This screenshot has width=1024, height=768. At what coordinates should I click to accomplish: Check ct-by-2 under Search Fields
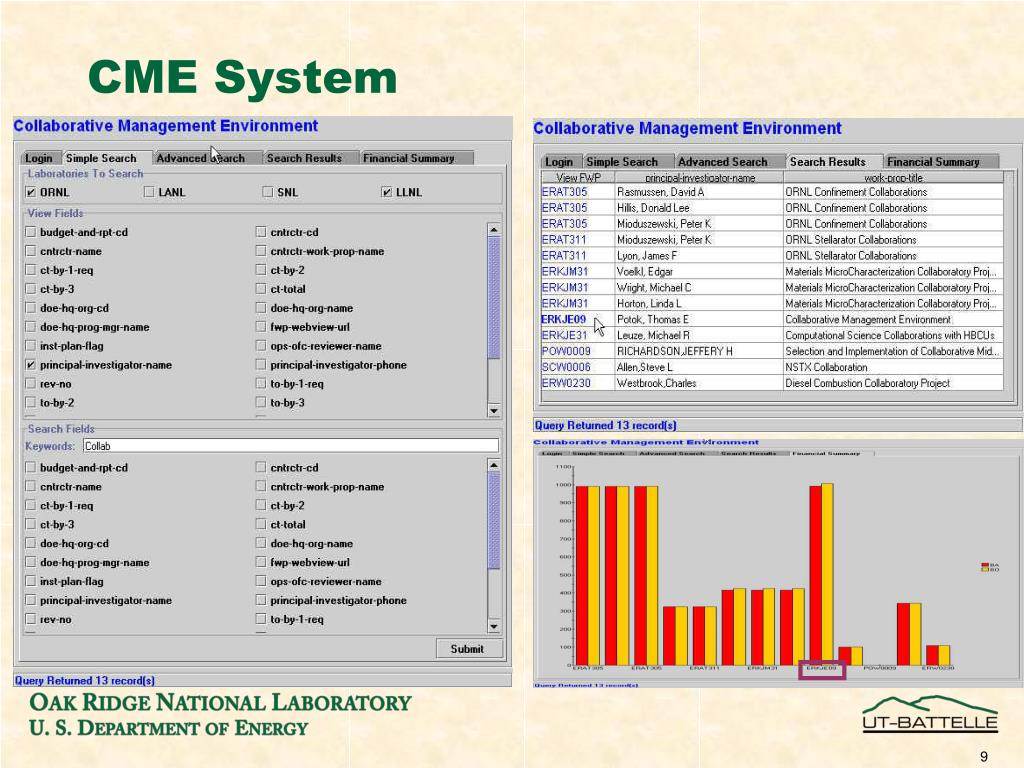coord(261,505)
